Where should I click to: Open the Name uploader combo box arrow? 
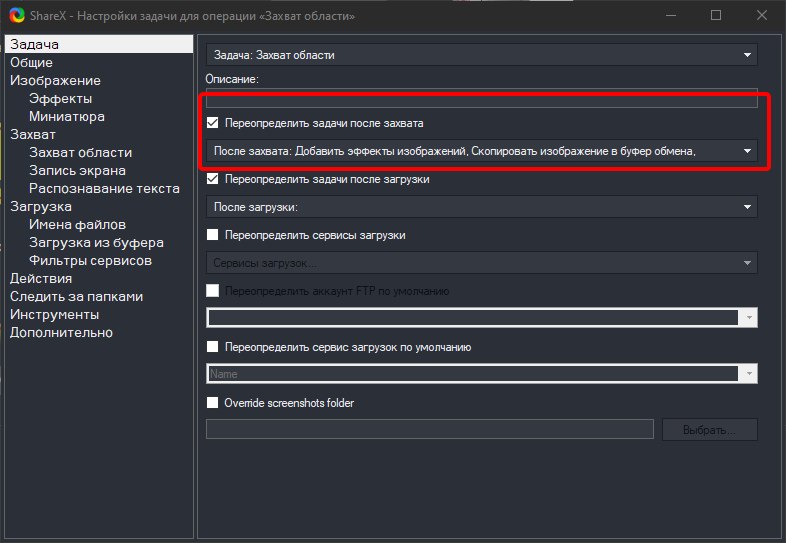748,374
